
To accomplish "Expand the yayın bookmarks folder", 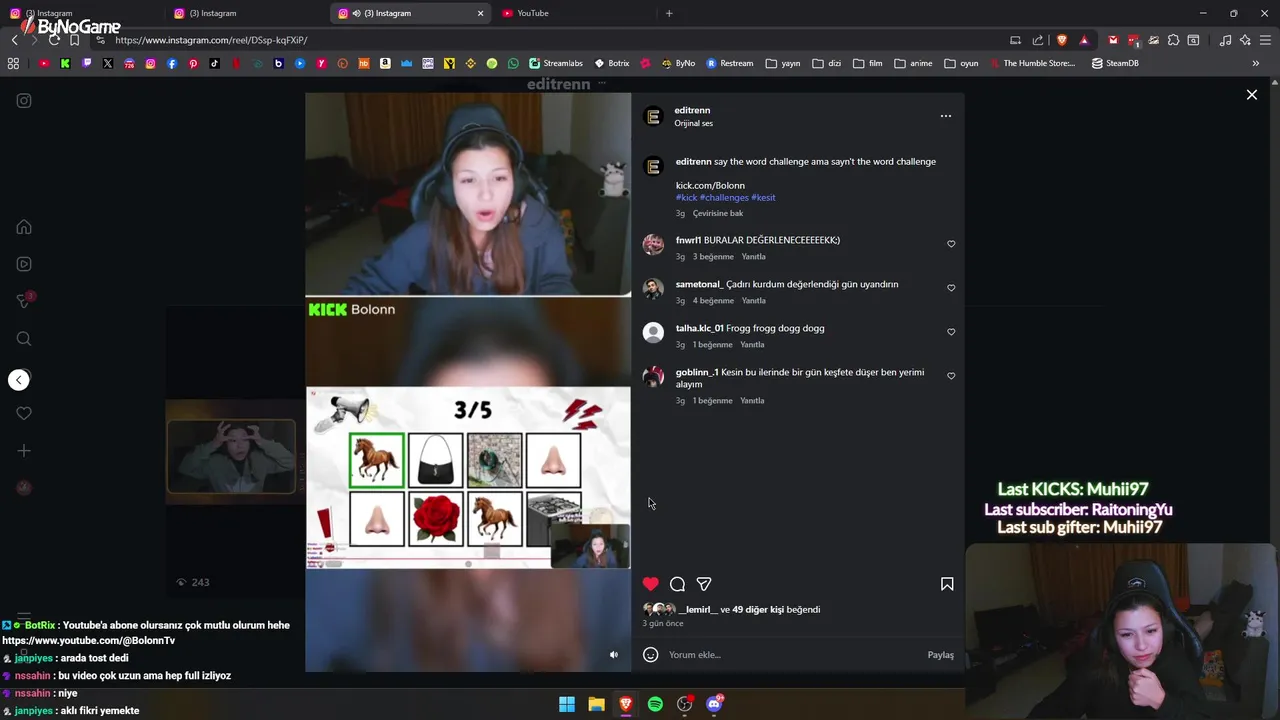I will click(x=783, y=63).
